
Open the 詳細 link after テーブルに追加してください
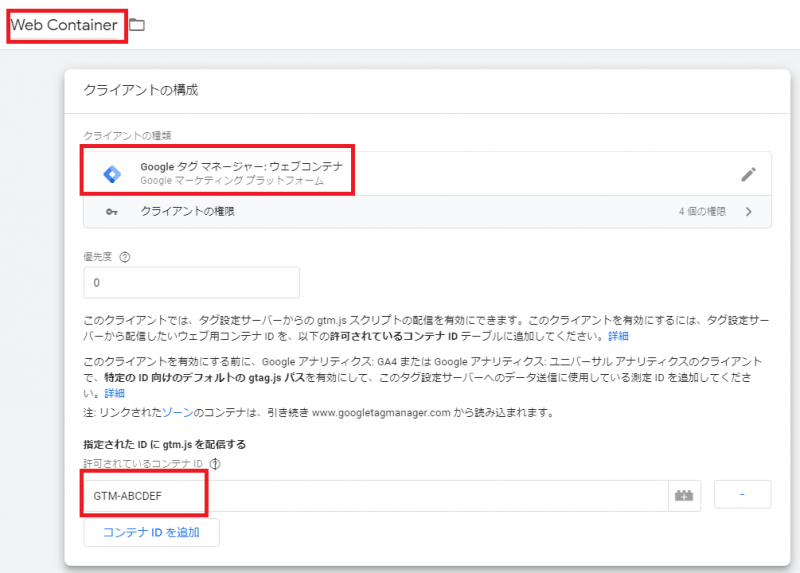pos(618,336)
